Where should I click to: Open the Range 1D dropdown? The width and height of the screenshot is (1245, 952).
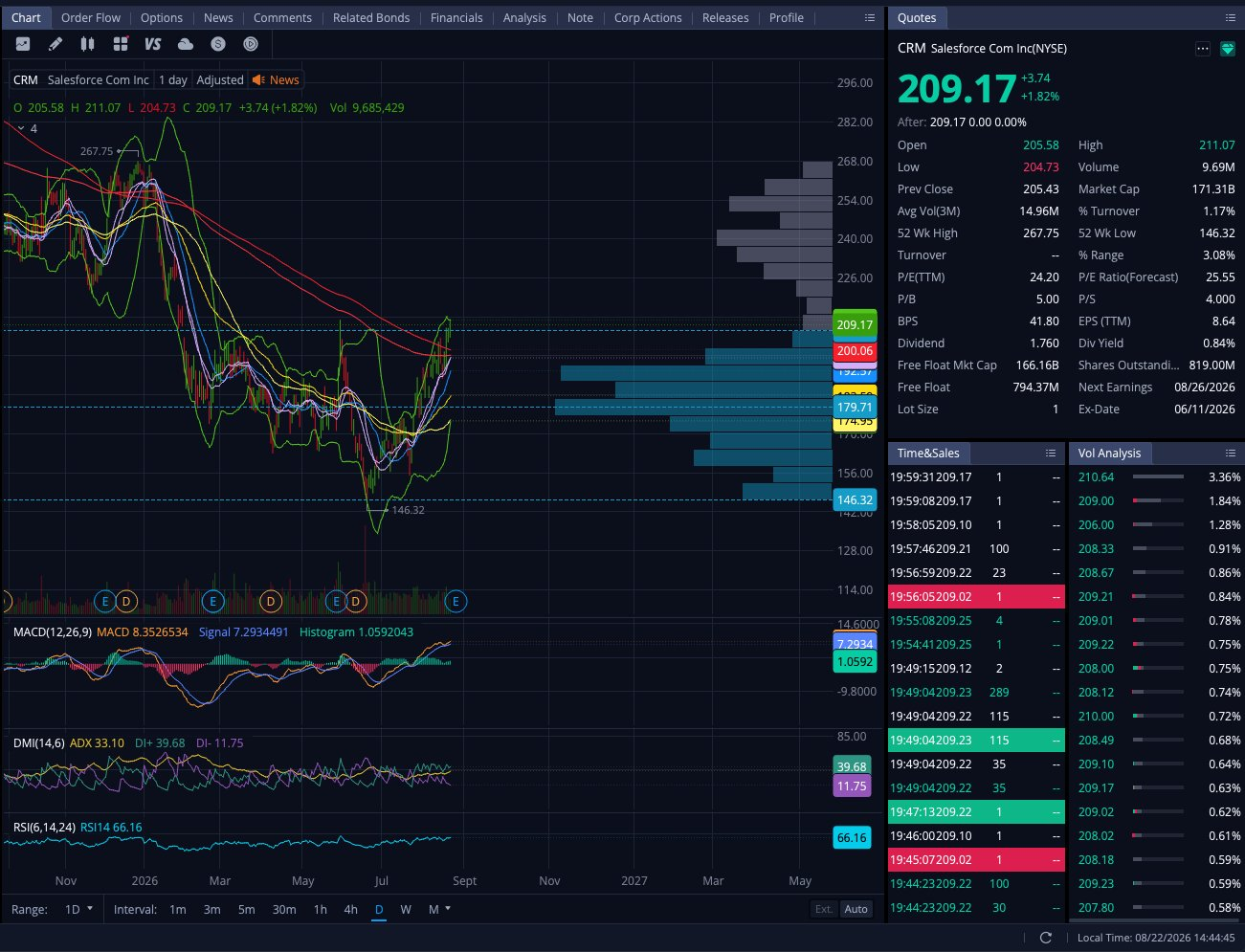[x=79, y=909]
